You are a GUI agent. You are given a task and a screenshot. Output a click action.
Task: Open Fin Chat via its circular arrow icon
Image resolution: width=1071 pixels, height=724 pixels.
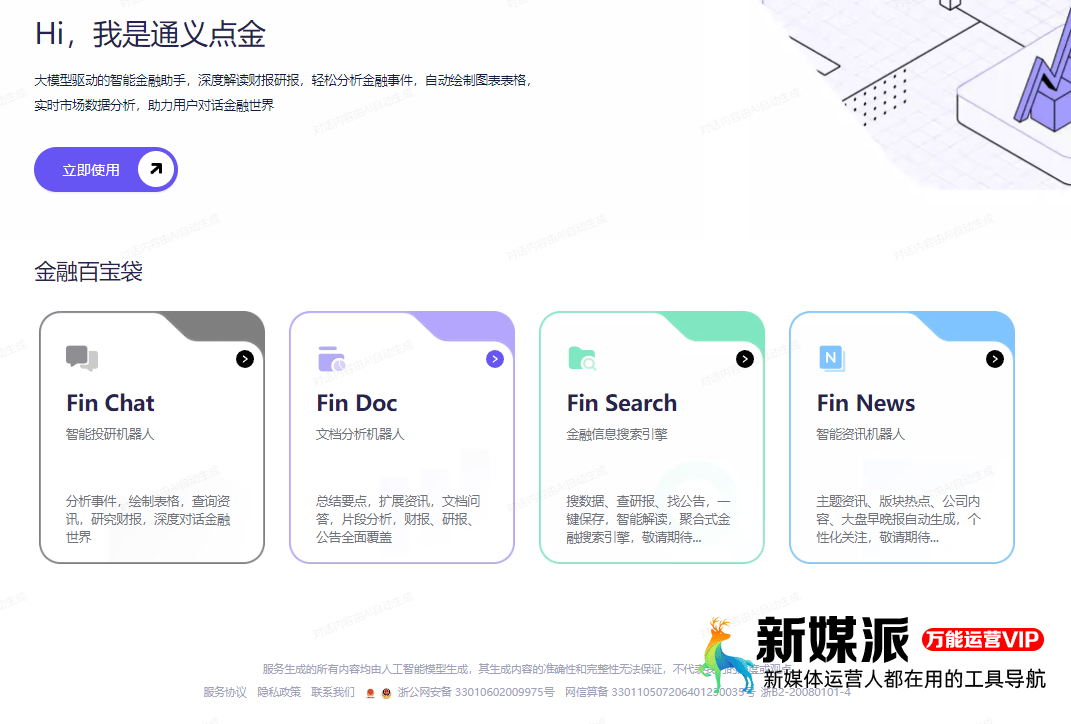[245, 358]
